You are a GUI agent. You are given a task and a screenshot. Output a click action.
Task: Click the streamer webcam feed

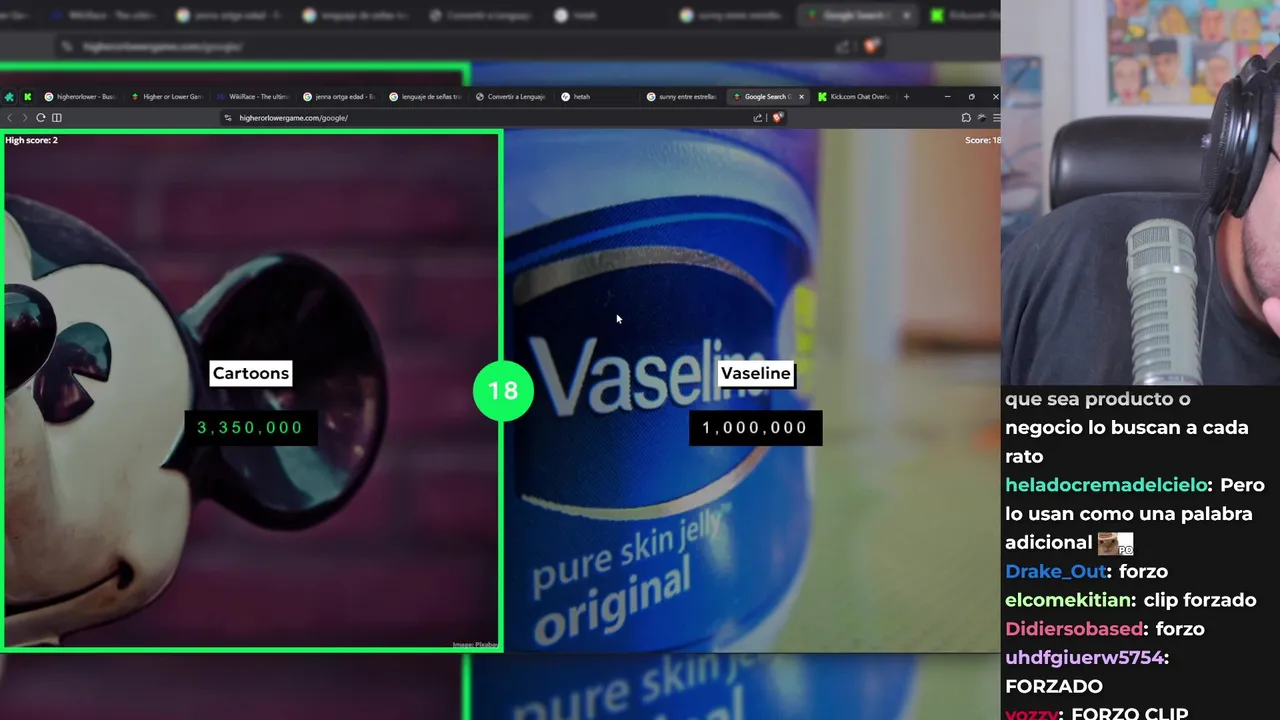pyautogui.click(x=1140, y=192)
